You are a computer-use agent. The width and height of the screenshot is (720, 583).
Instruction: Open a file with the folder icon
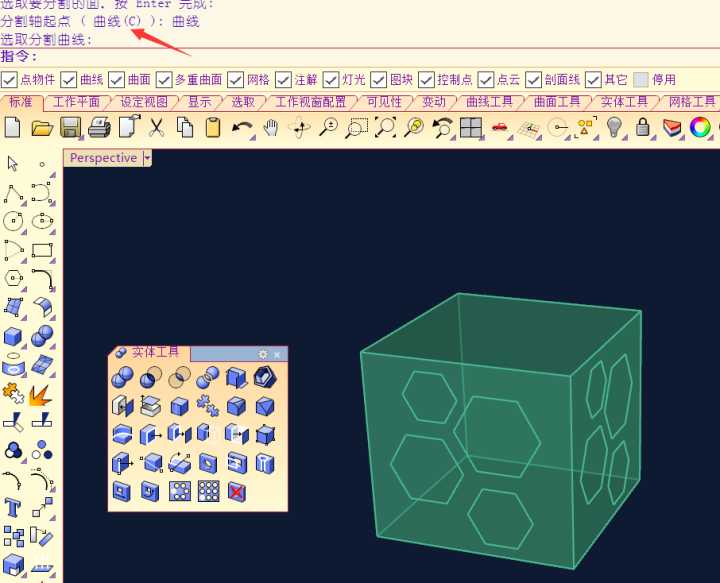(x=42, y=128)
